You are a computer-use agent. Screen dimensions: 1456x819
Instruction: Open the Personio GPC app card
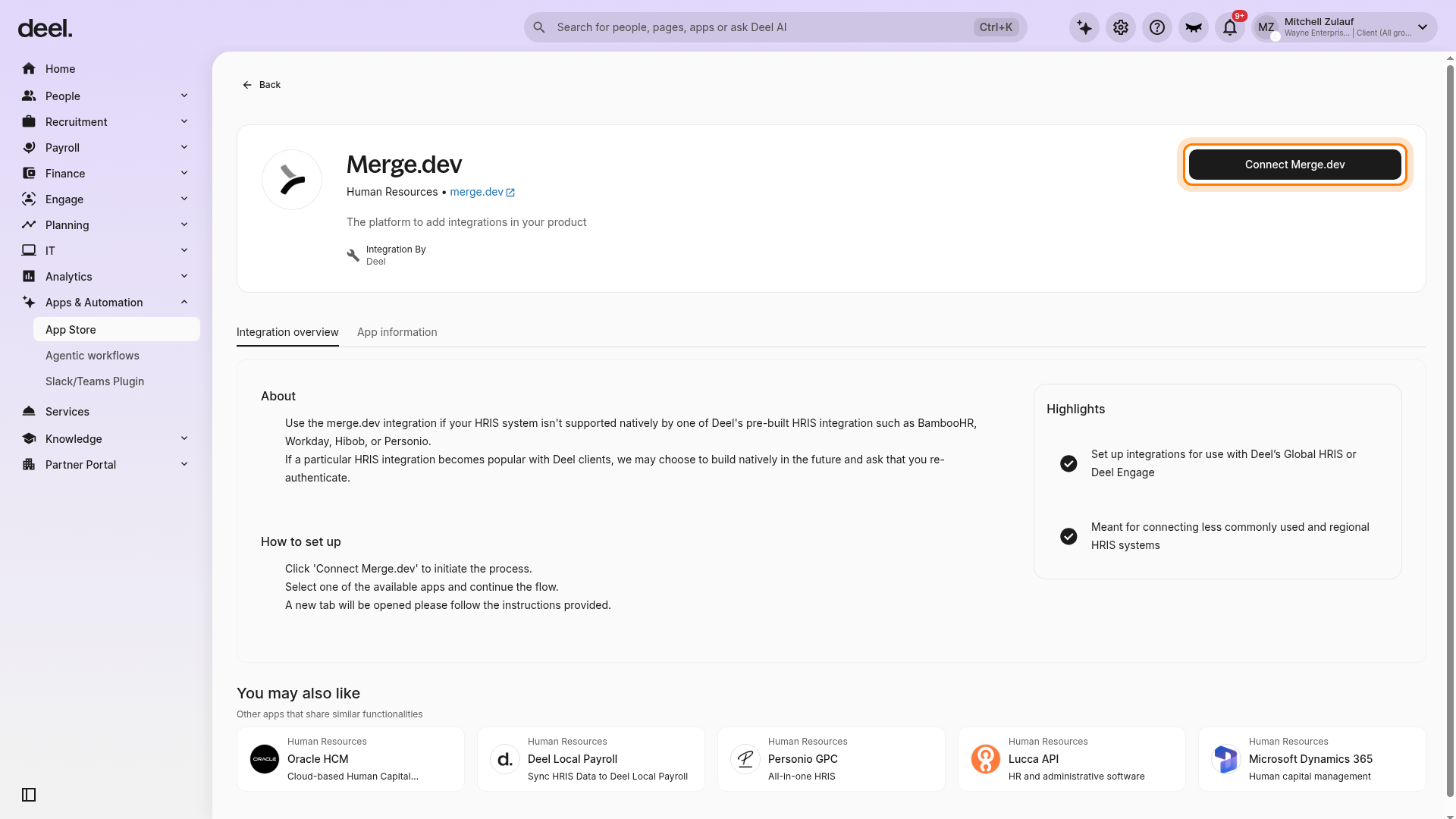pos(831,759)
